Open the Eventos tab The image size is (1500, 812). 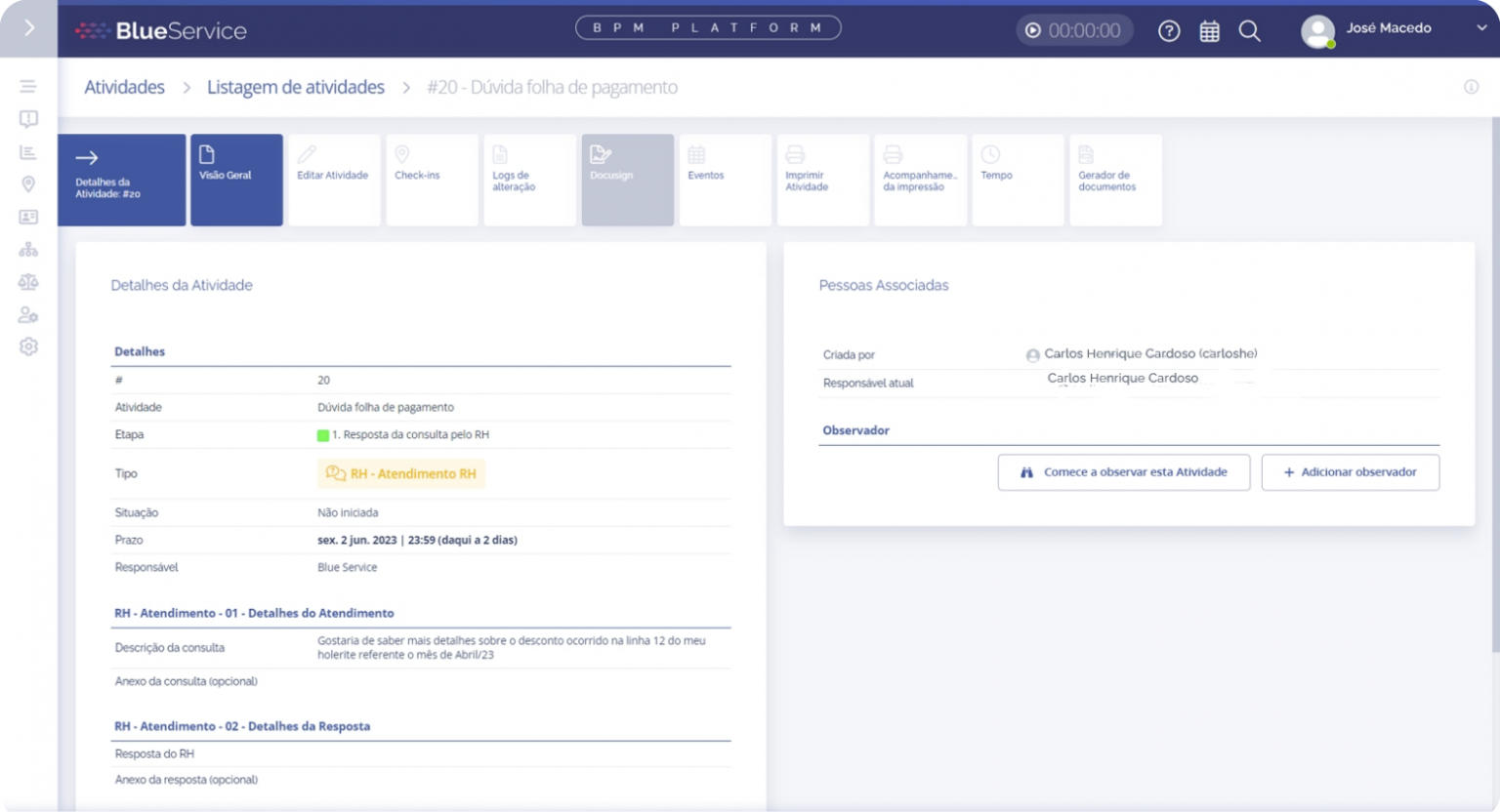click(x=725, y=180)
